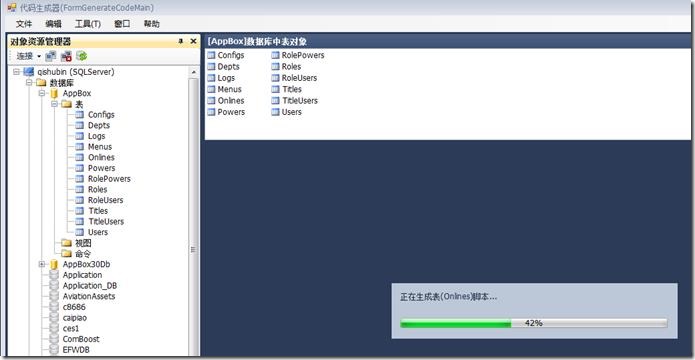Select Roles in the table objects list
Screen dimensions: 695x360
pyautogui.click(x=291, y=67)
